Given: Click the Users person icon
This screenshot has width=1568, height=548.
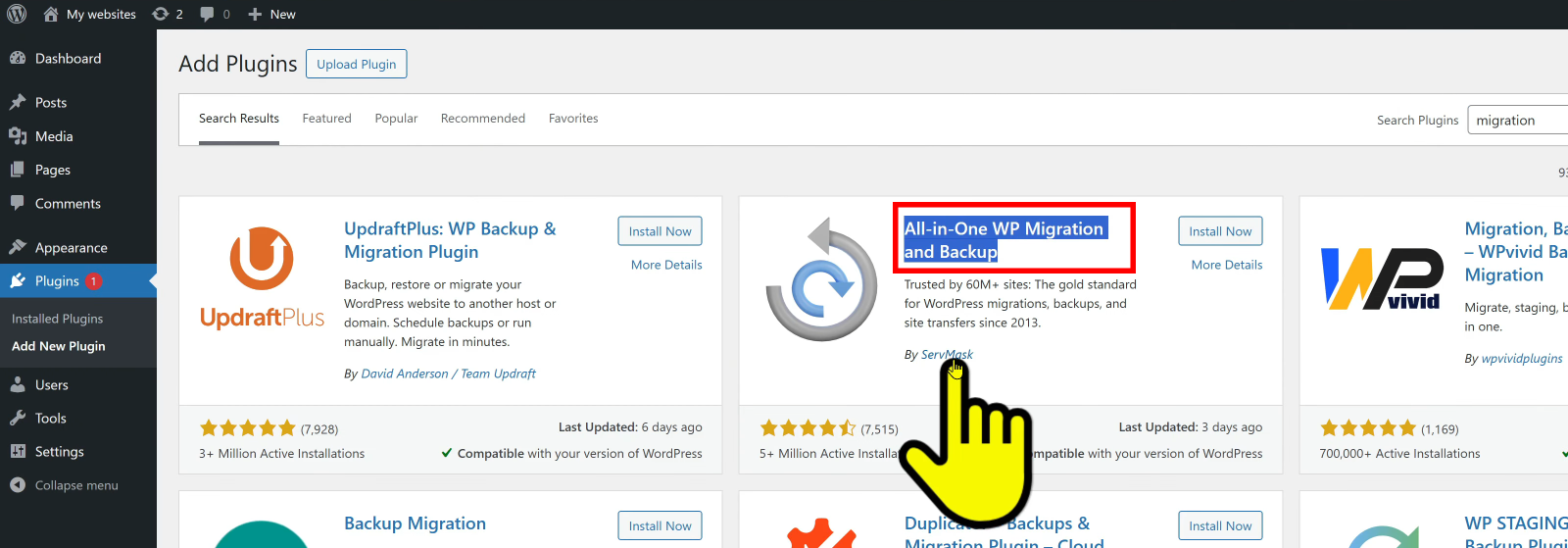Looking at the screenshot, I should (x=18, y=384).
